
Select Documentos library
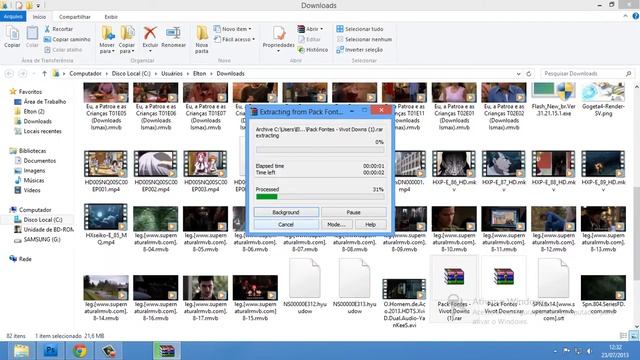click(x=35, y=161)
